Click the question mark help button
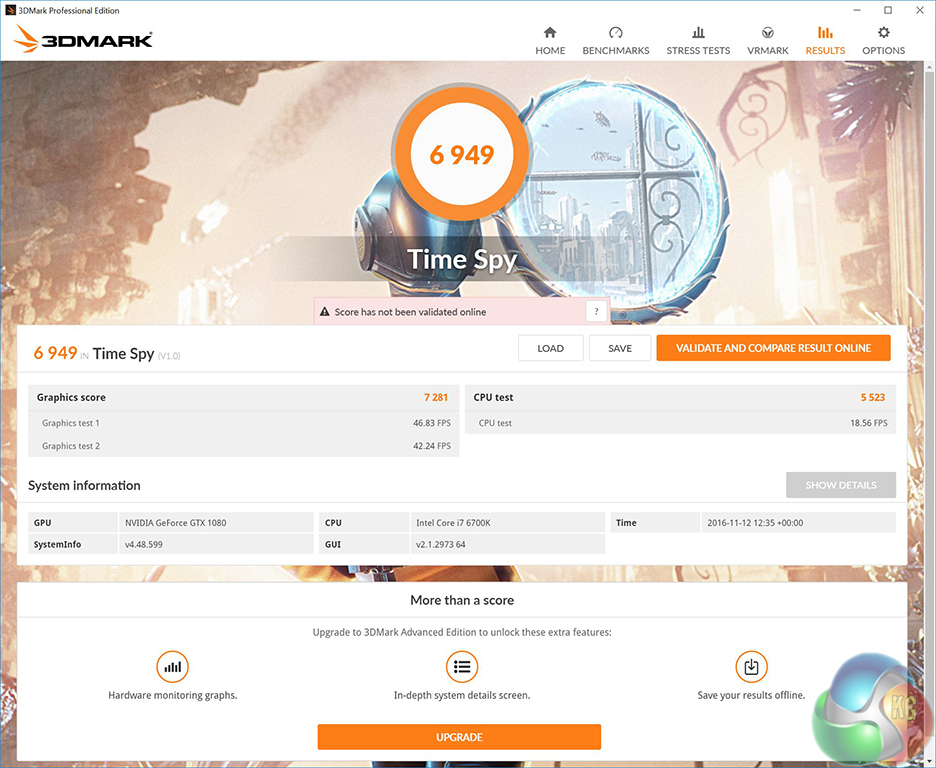 596,311
